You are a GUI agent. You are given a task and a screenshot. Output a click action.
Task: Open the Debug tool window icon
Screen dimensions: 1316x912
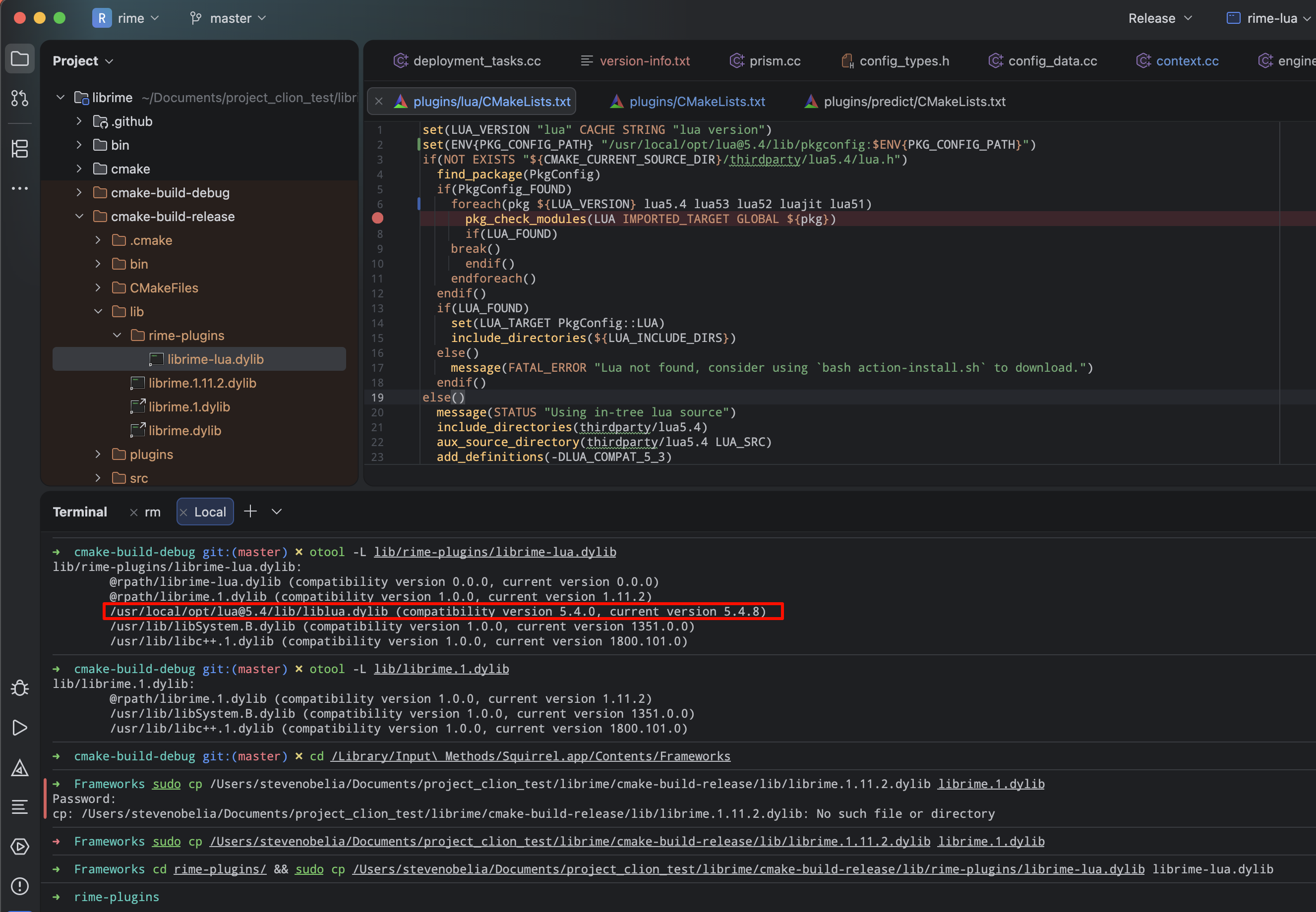(x=20, y=687)
